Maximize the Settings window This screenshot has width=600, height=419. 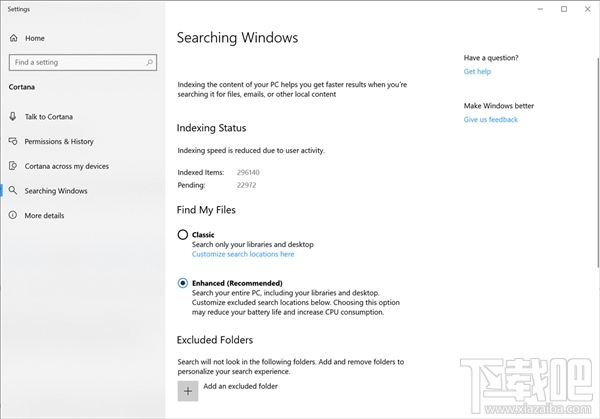(x=564, y=9)
